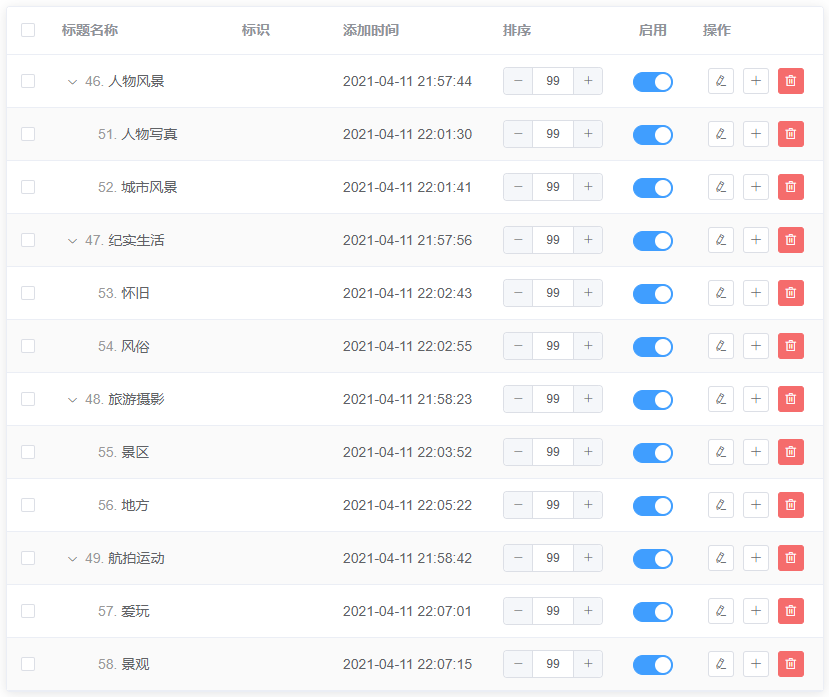
Task: Collapse the 47. 纪实生活 group
Action: (x=72, y=241)
